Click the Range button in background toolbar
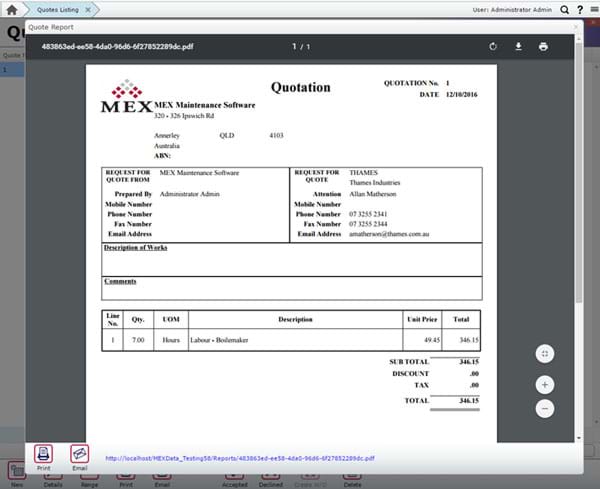 point(89,480)
